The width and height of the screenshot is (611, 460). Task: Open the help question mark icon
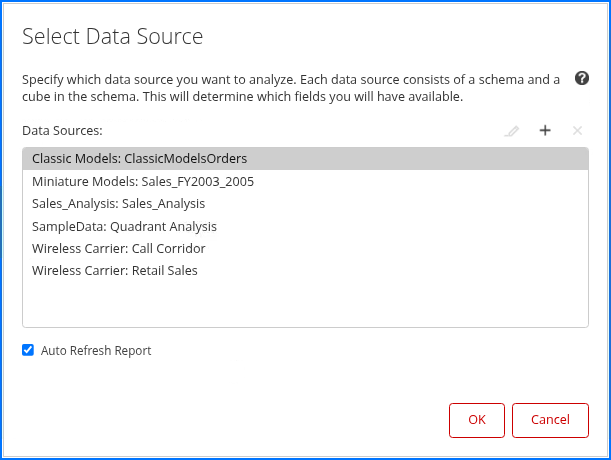[582, 78]
